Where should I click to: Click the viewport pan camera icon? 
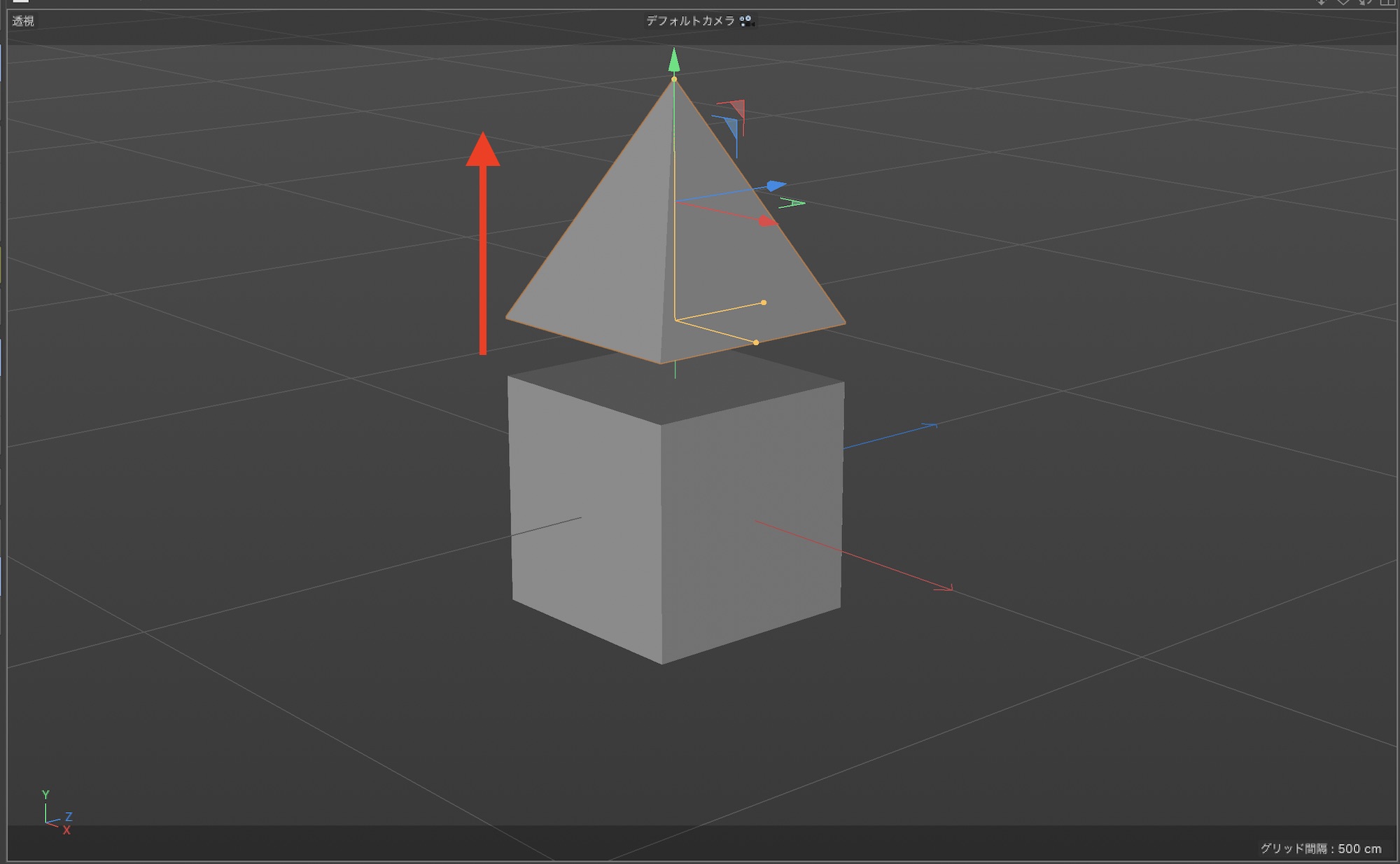click(1322, 3)
